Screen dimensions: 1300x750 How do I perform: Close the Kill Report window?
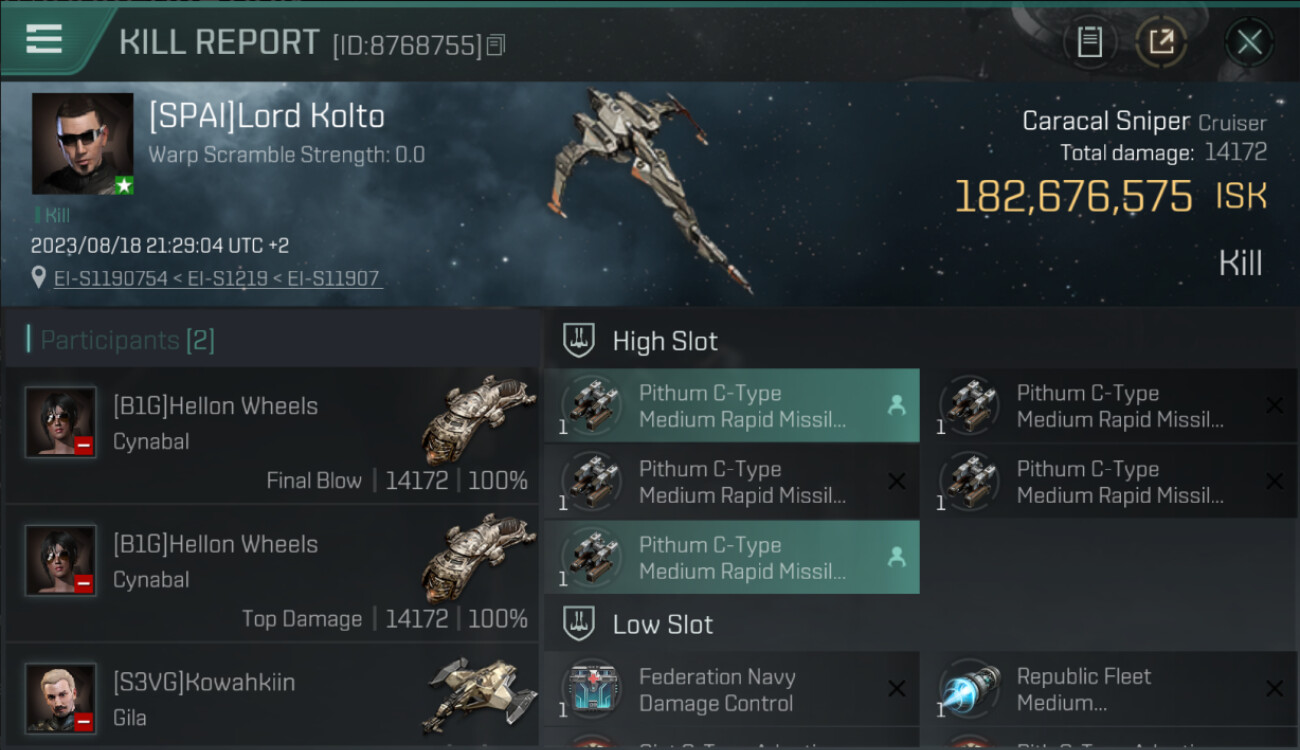point(1249,42)
